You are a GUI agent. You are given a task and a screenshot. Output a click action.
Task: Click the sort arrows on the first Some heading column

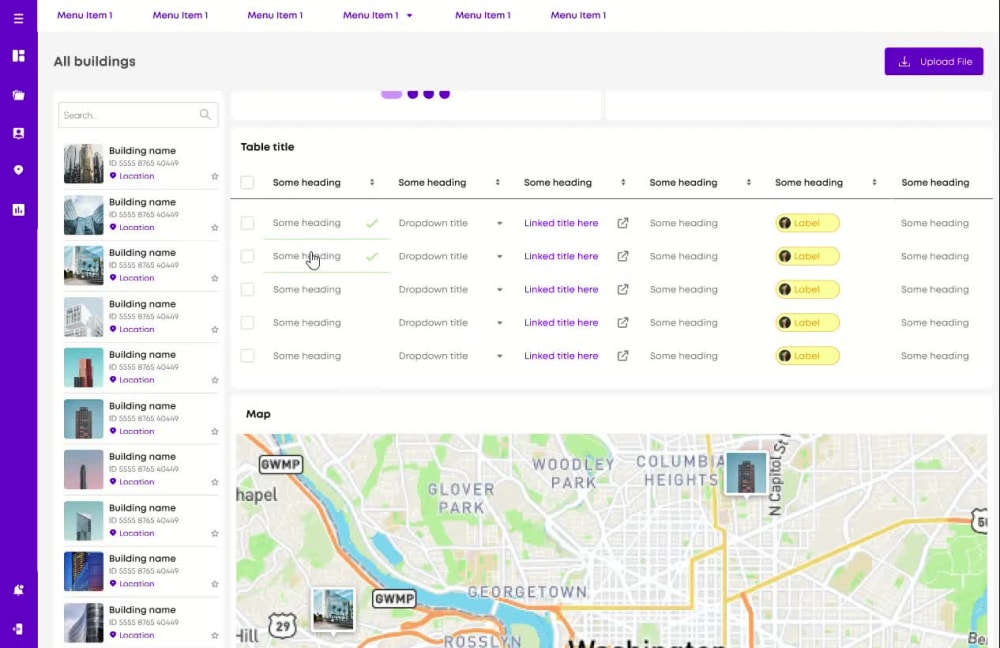click(371, 182)
